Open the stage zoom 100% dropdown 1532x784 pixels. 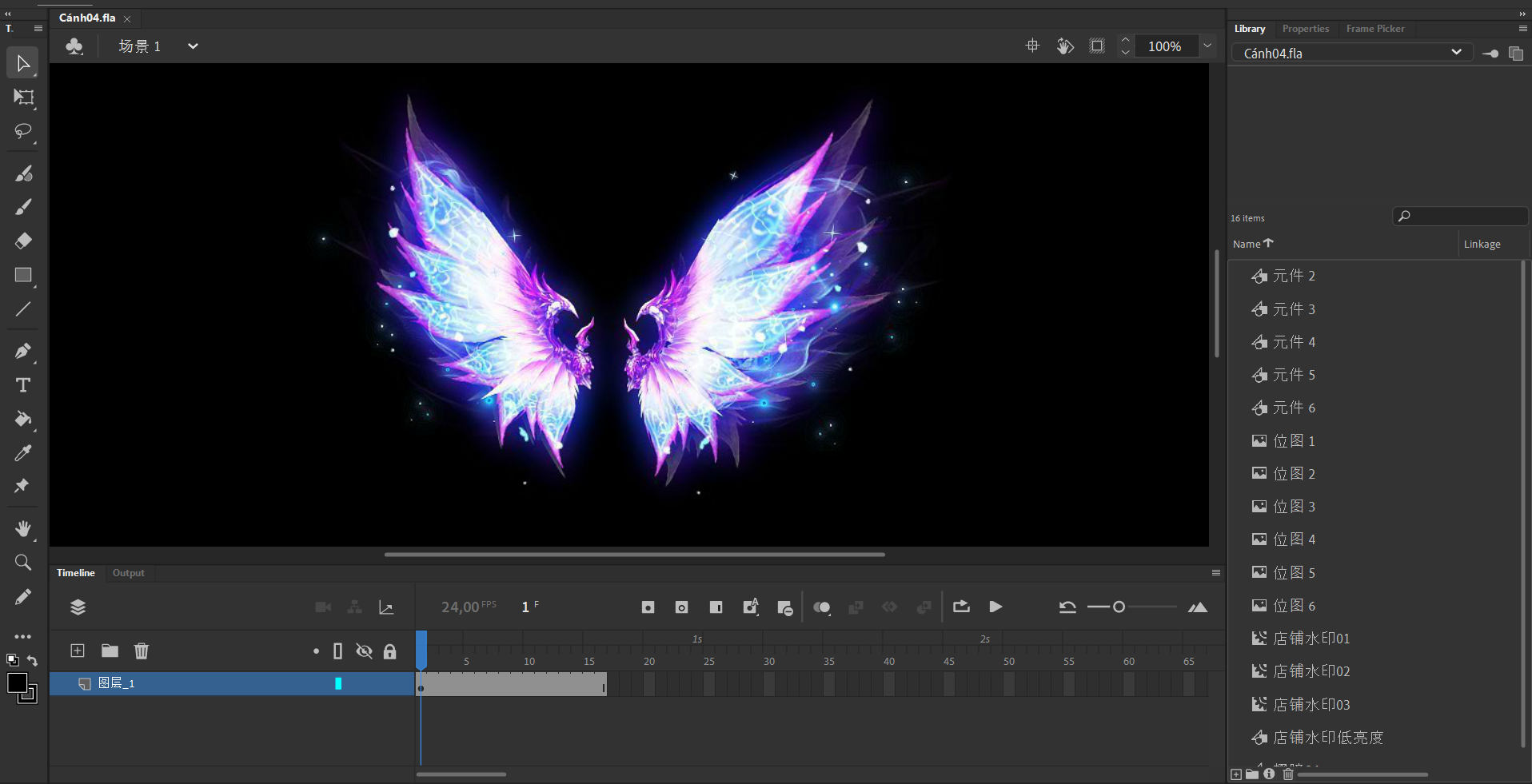tap(1207, 46)
